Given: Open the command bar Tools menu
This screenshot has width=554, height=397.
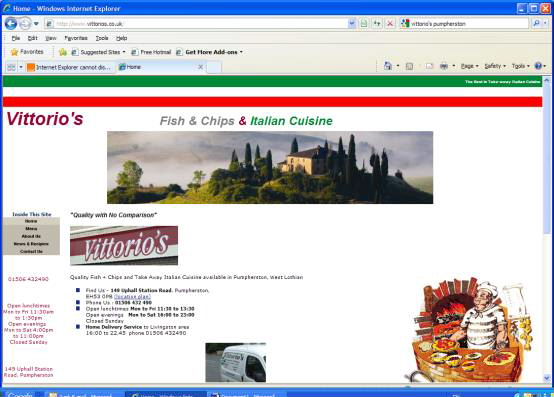Looking at the screenshot, I should coord(520,66).
